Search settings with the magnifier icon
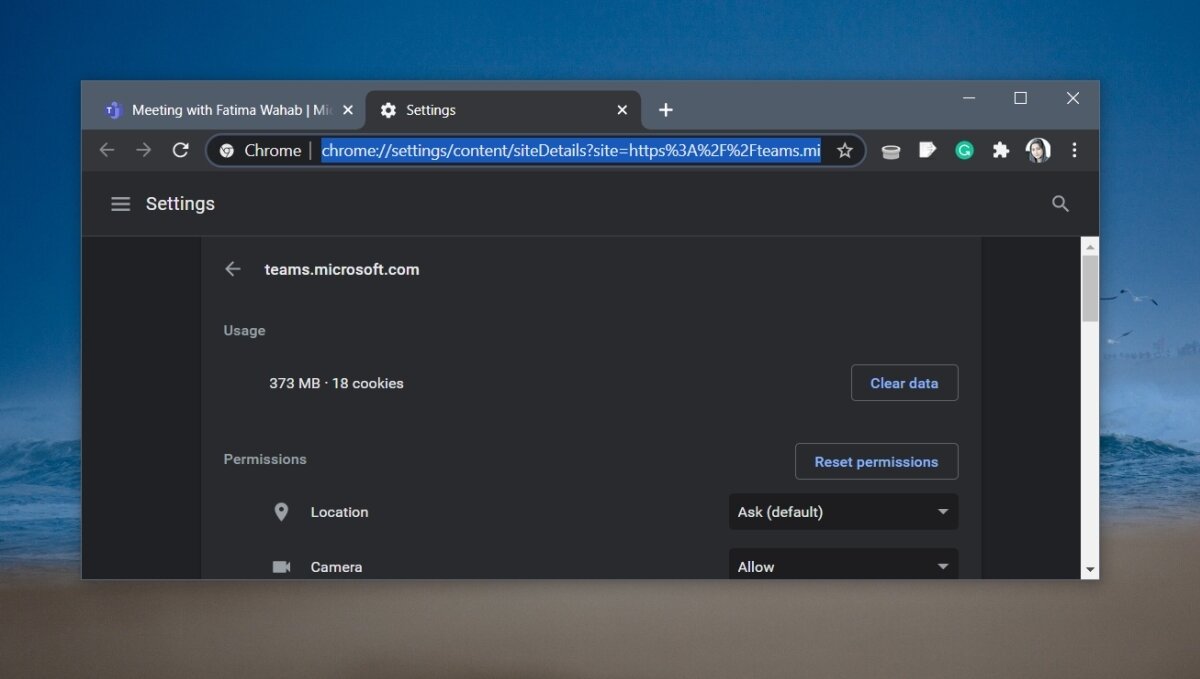 click(x=1061, y=204)
